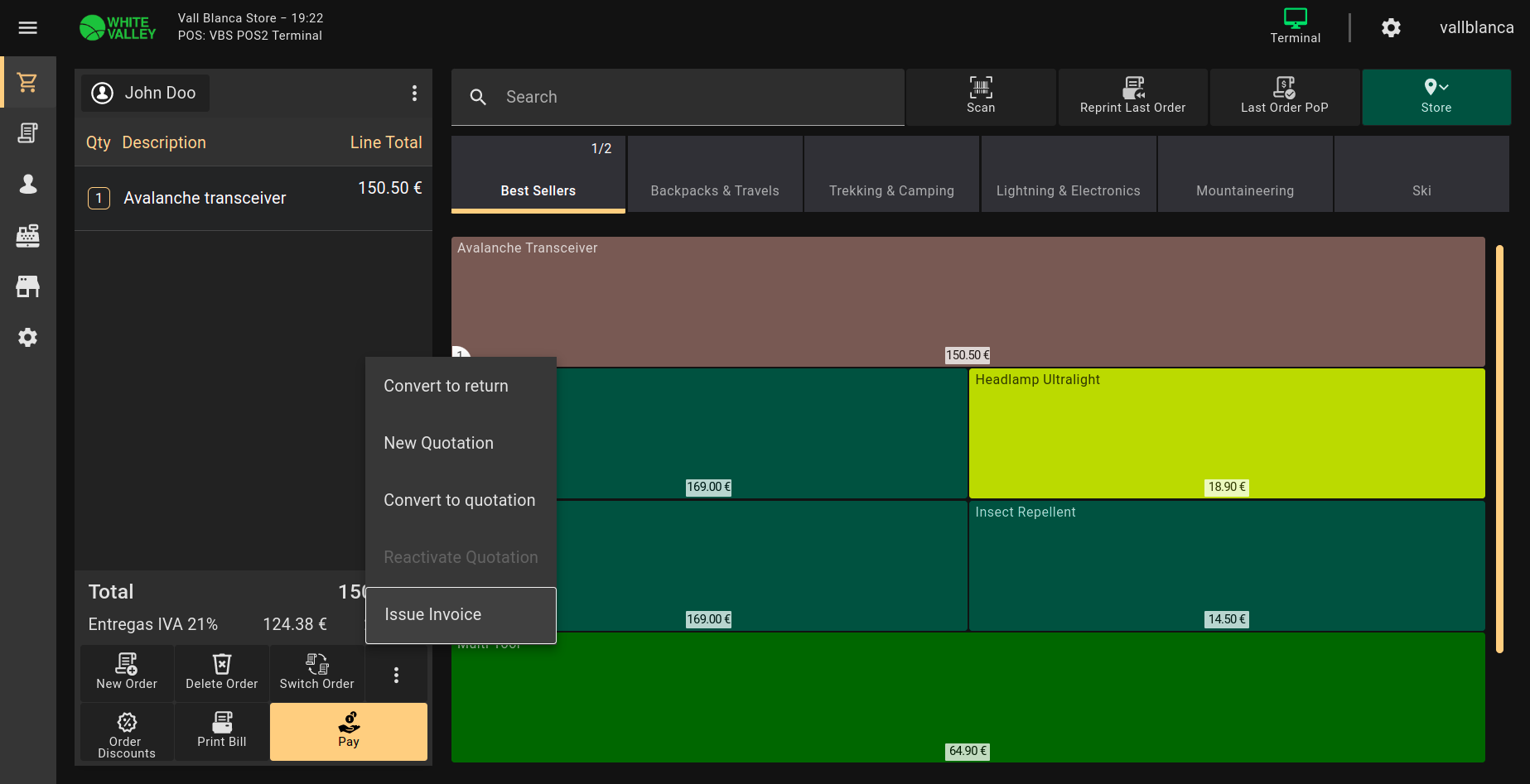1530x784 pixels.
Task: Click the Delete Order button
Action: pos(221,671)
